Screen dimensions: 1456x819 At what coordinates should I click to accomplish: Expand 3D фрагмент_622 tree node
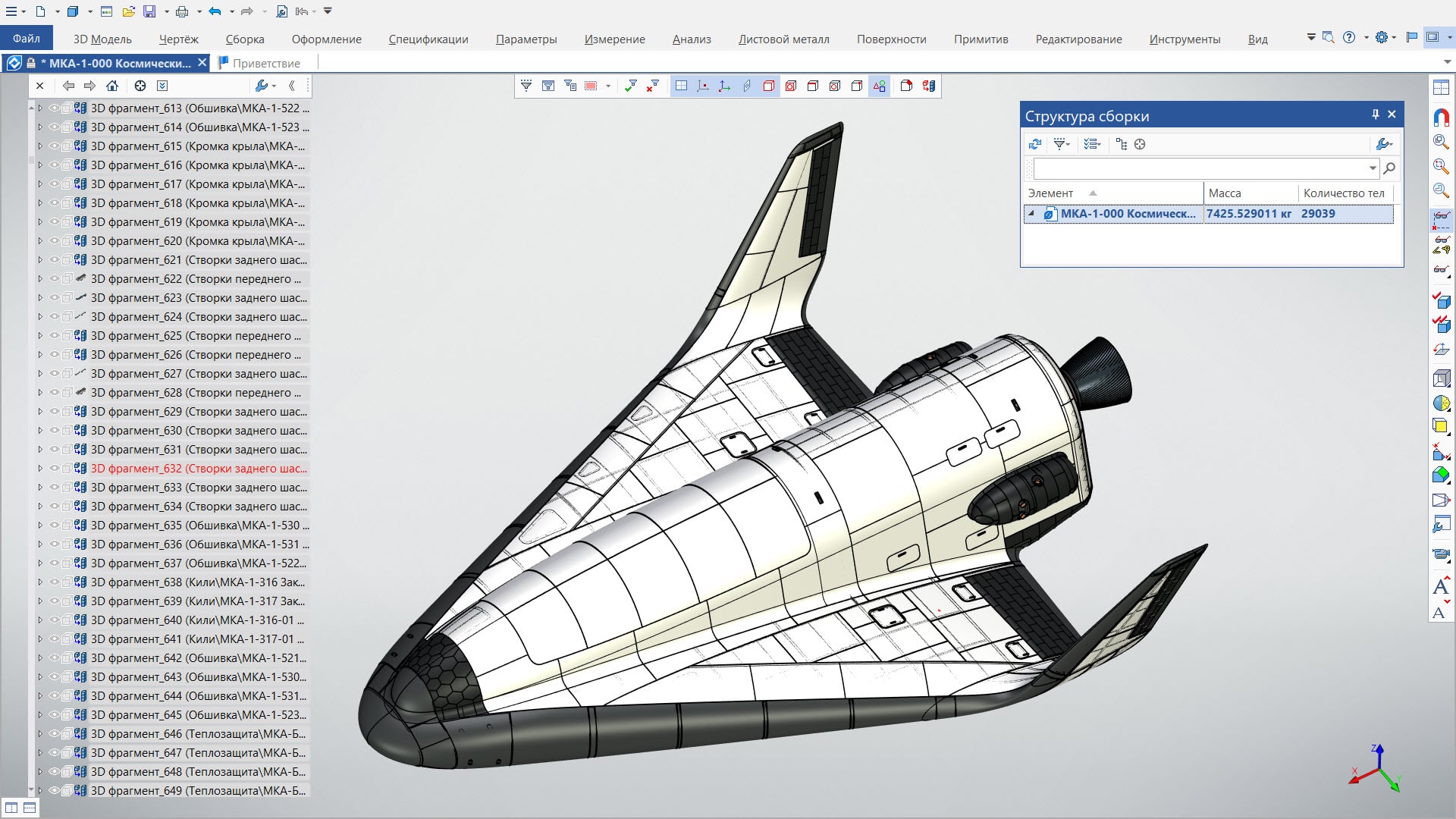pyautogui.click(x=40, y=279)
